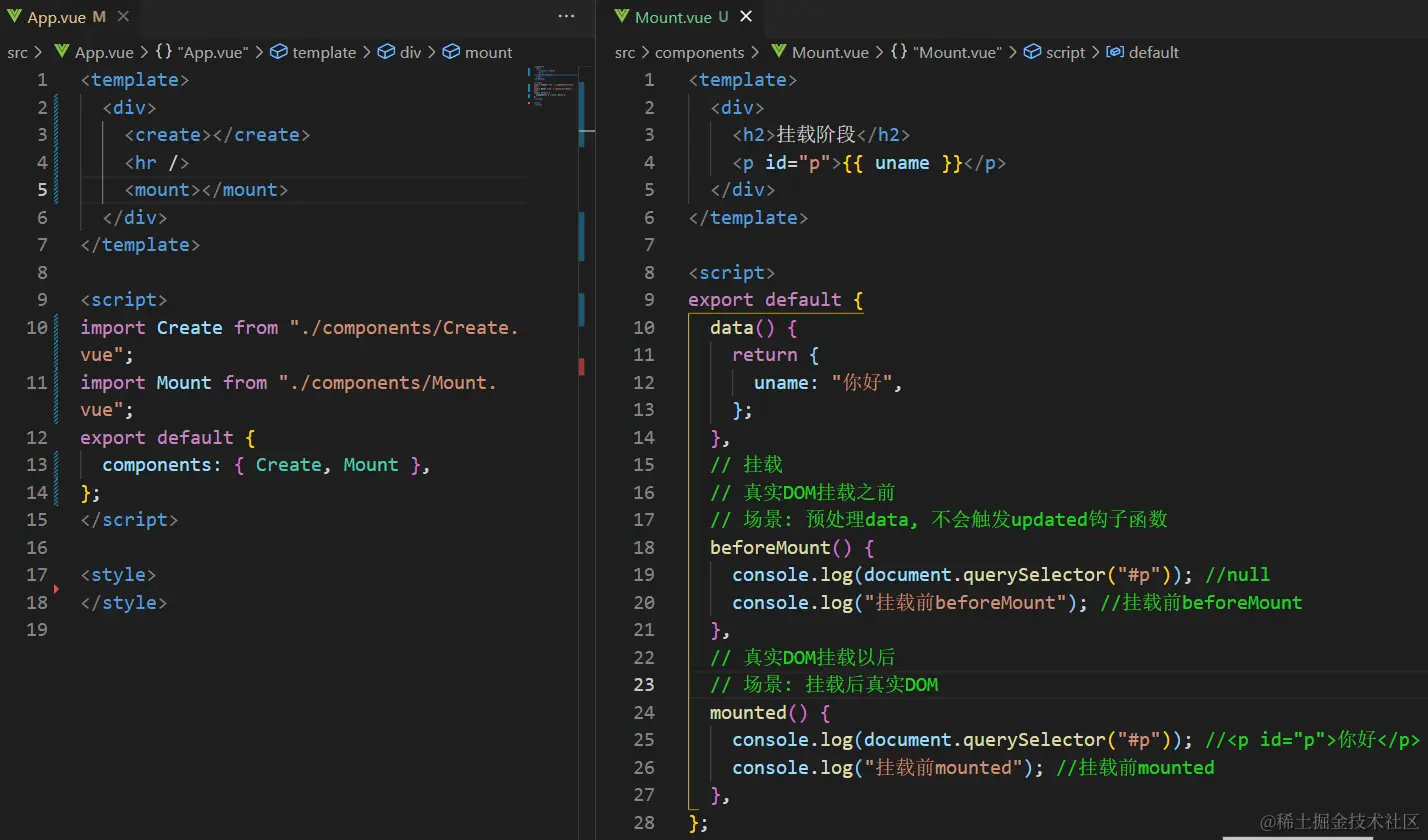Viewport: 1428px width, 840px height.
Task: Switch to the App.vue editor tab
Action: [x=57, y=17]
